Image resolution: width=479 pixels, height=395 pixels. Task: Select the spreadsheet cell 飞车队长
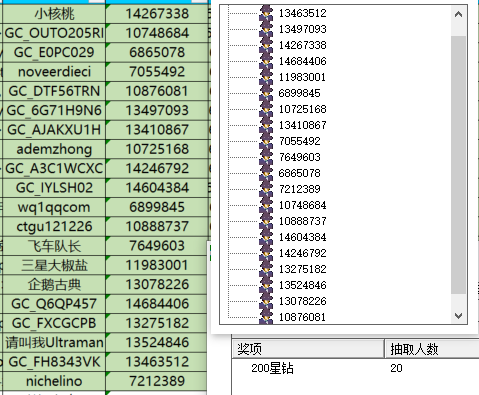(54, 246)
